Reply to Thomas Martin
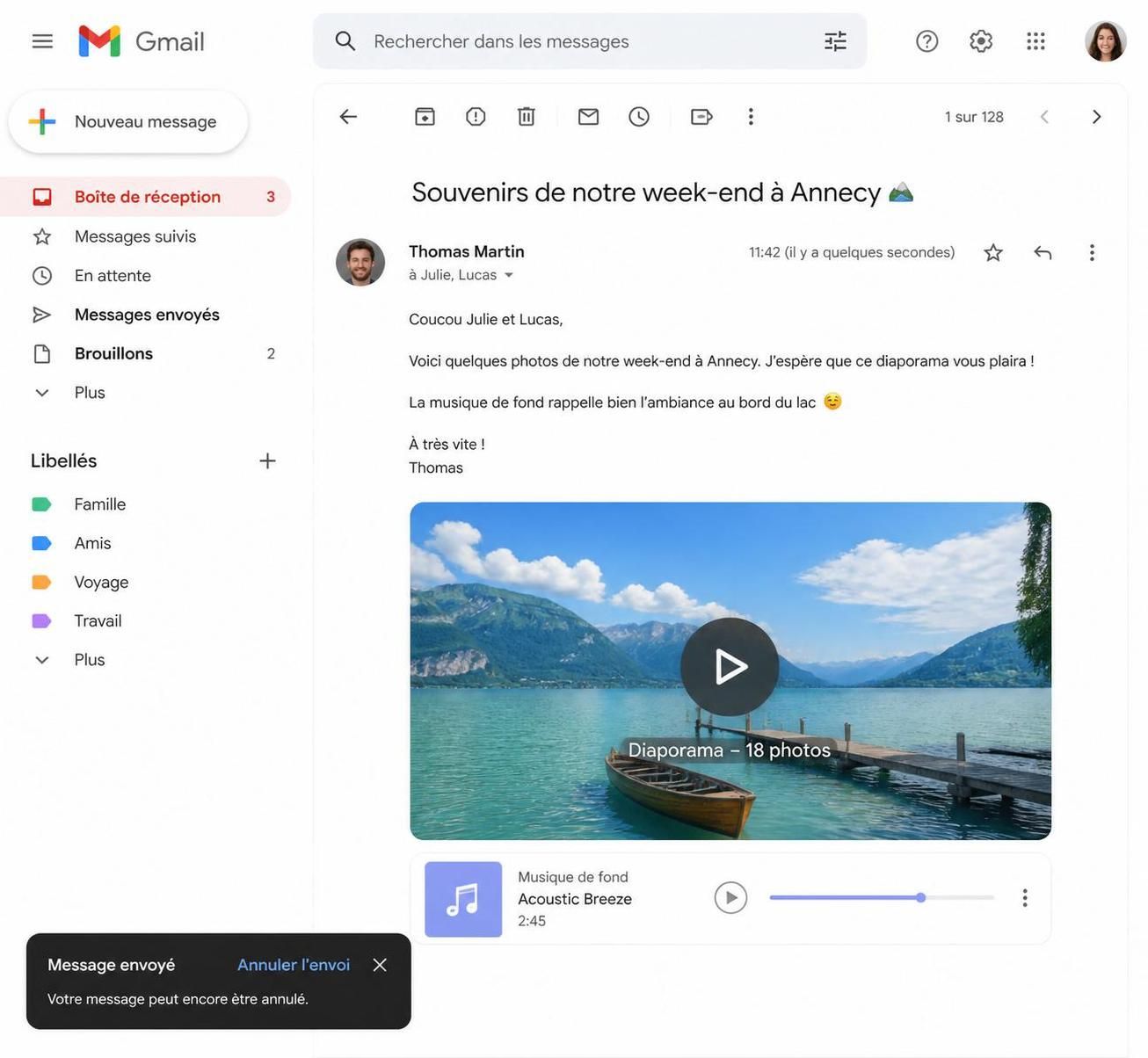The height and width of the screenshot is (1058, 1148). [x=1043, y=253]
